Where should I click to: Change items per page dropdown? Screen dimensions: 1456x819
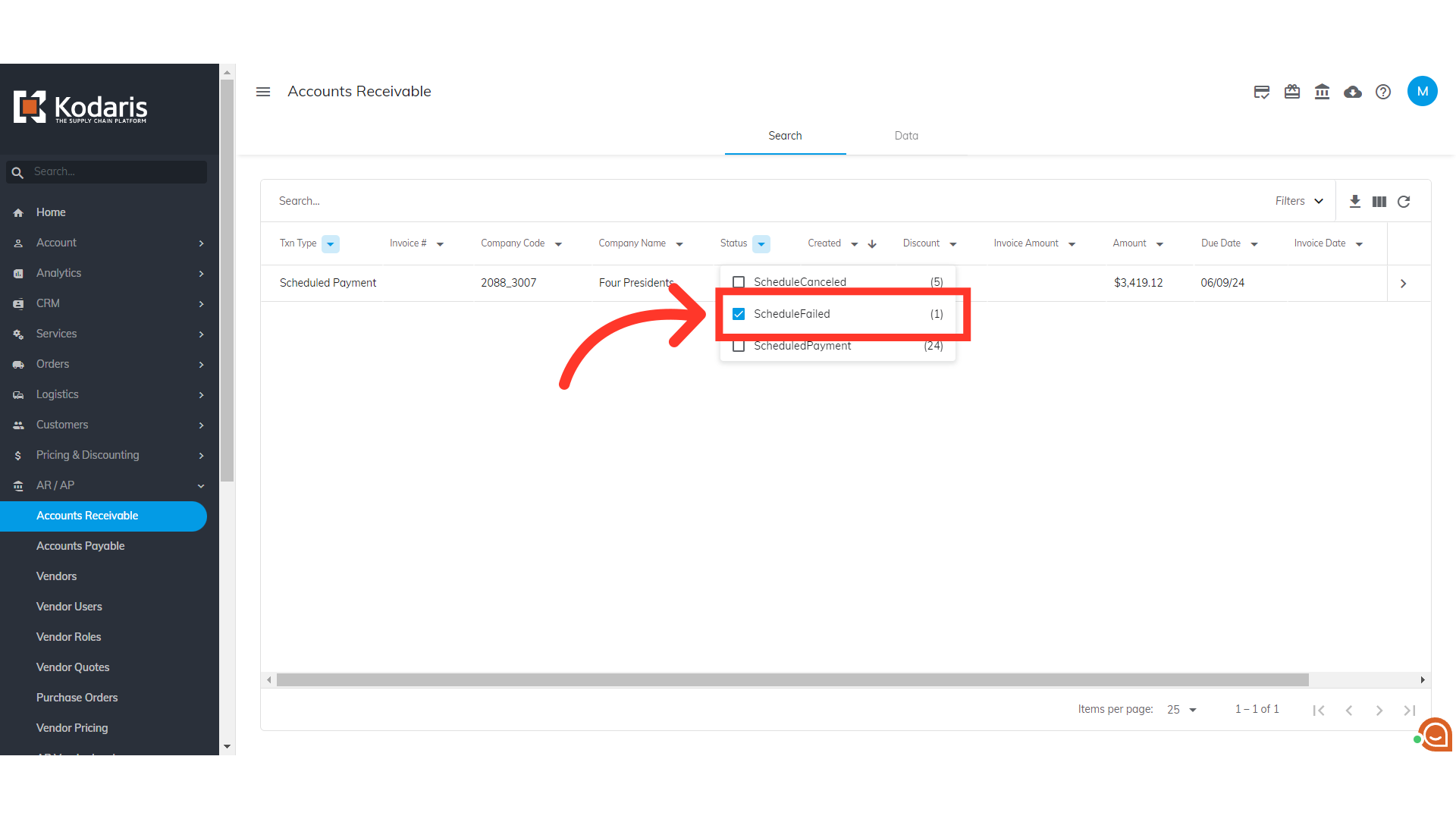(x=1181, y=710)
